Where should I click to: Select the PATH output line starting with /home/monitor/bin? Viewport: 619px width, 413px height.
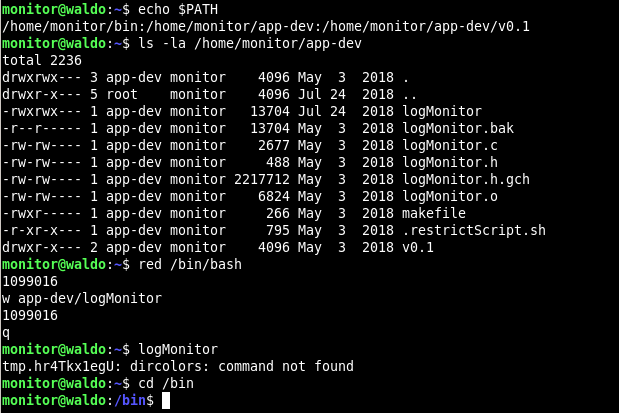(266, 26)
